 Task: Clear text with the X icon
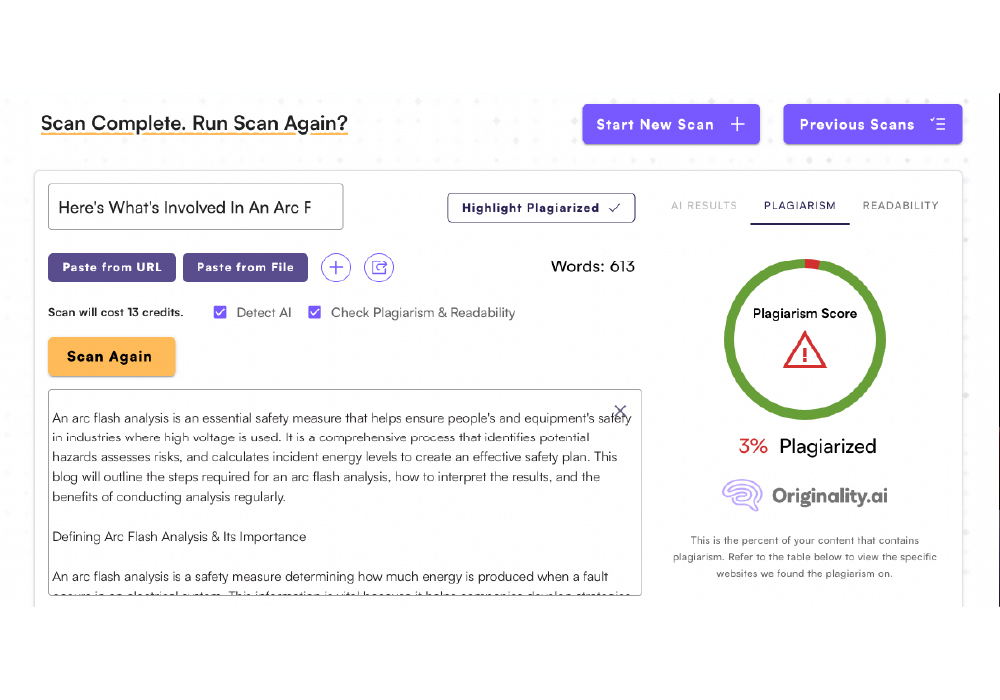tap(620, 411)
